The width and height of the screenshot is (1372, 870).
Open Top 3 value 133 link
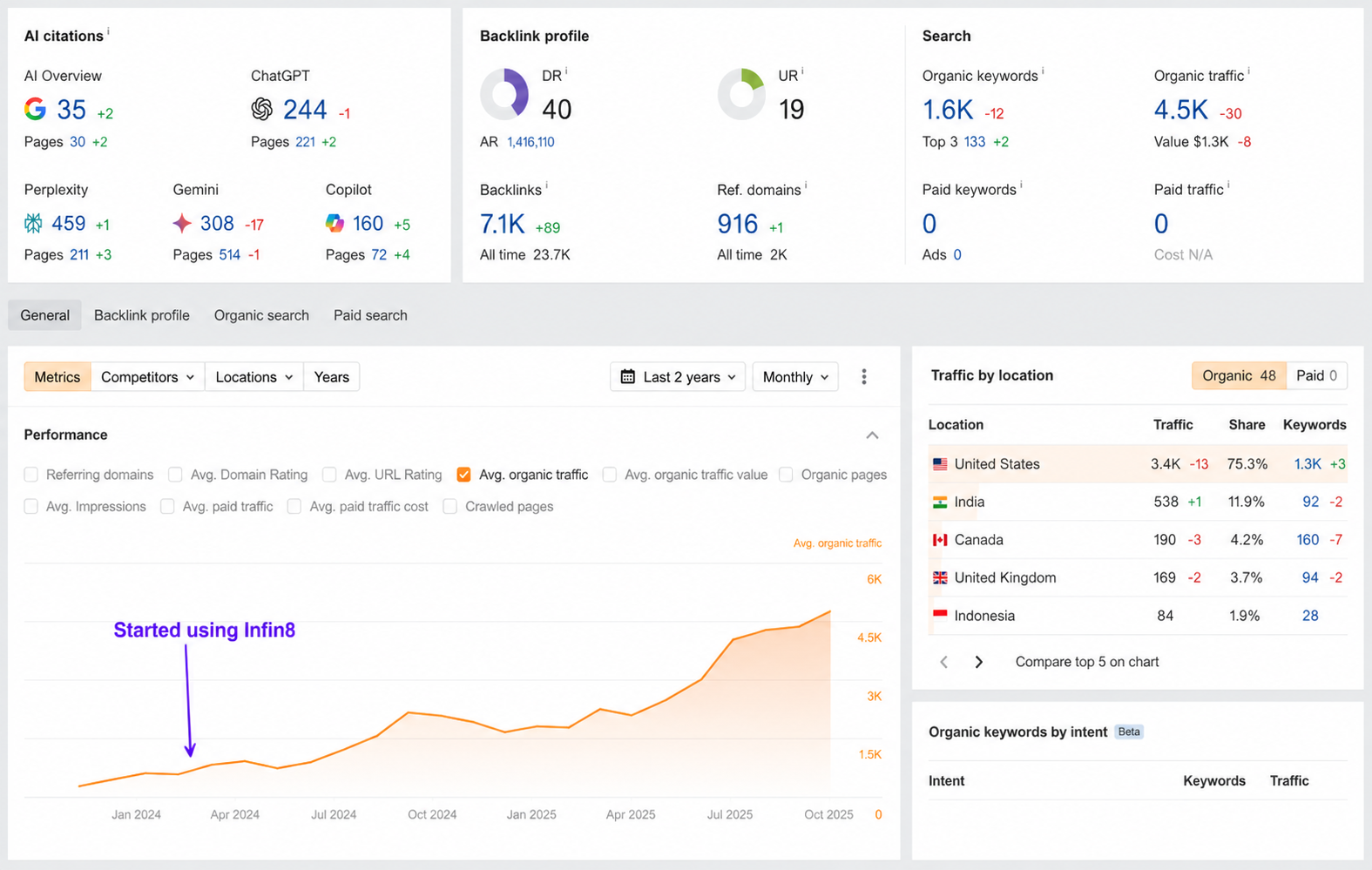pos(975,142)
